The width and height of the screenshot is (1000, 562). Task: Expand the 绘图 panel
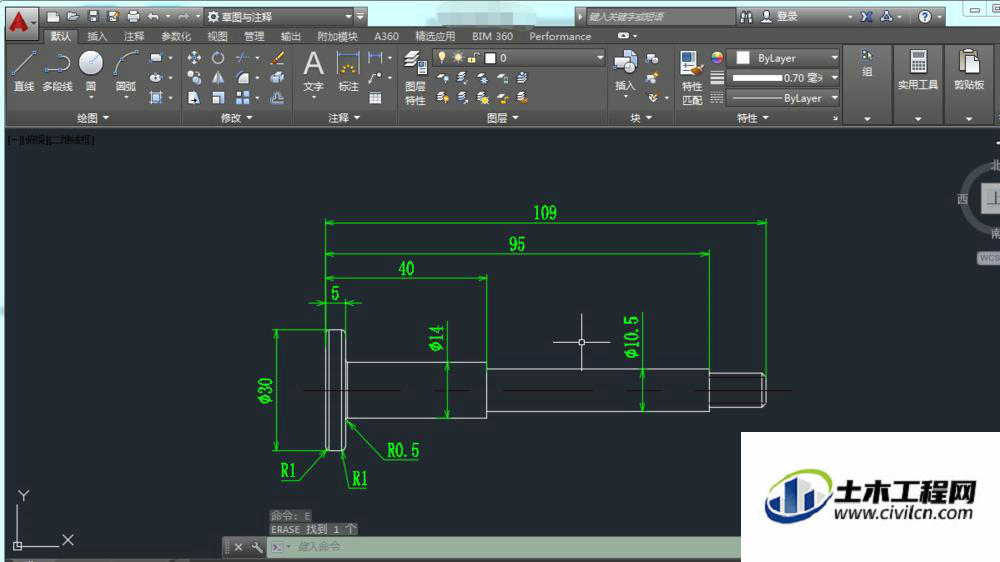(92, 117)
